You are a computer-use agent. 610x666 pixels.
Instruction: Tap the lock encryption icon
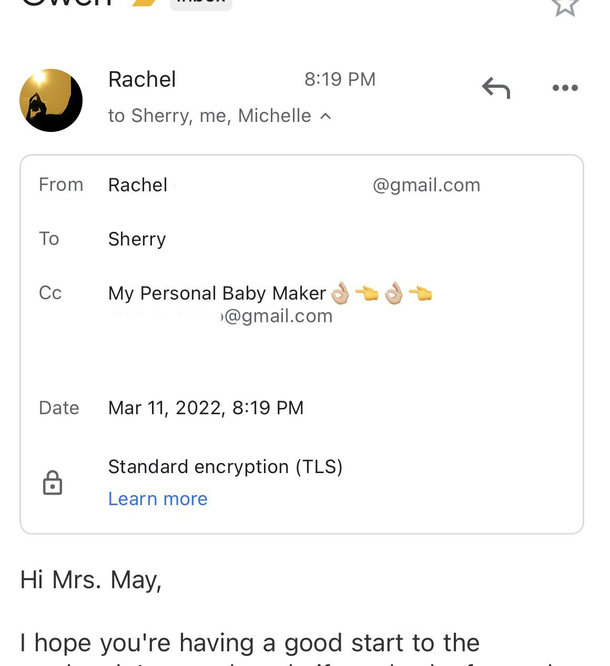point(52,484)
